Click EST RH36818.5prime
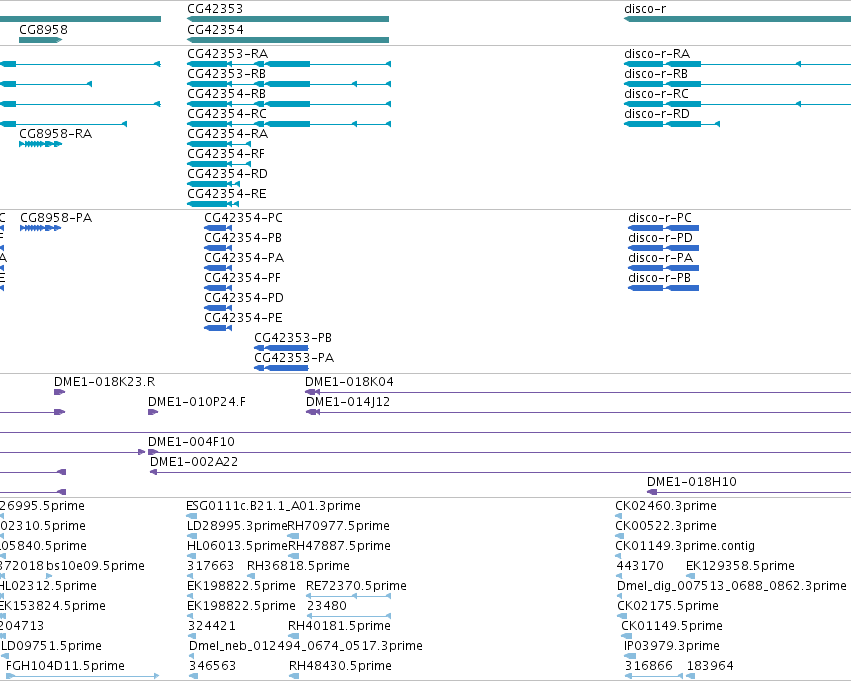Screen dimensions: 851x681 [x=251, y=576]
